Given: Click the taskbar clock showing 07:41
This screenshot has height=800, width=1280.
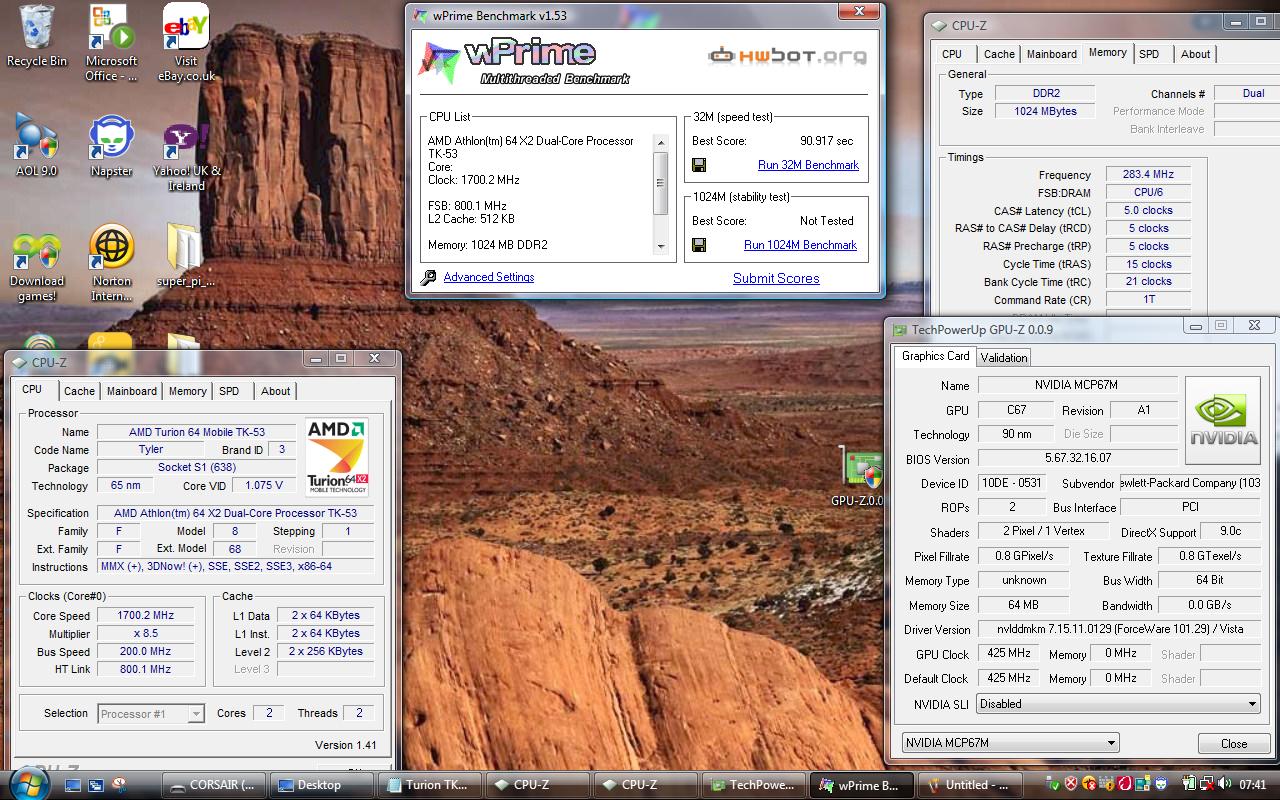Looking at the screenshot, I should (1251, 785).
